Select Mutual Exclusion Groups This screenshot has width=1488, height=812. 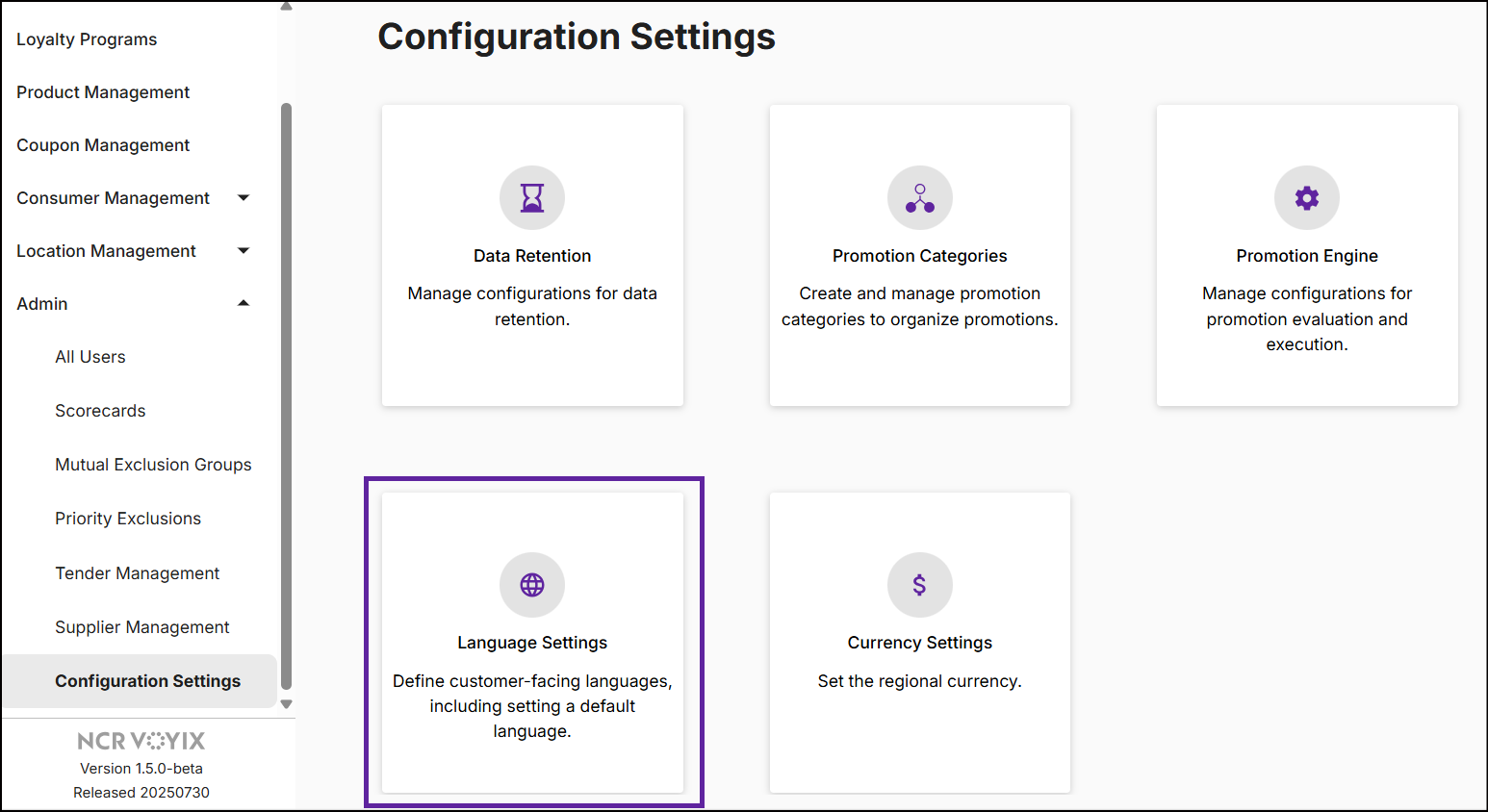point(153,465)
